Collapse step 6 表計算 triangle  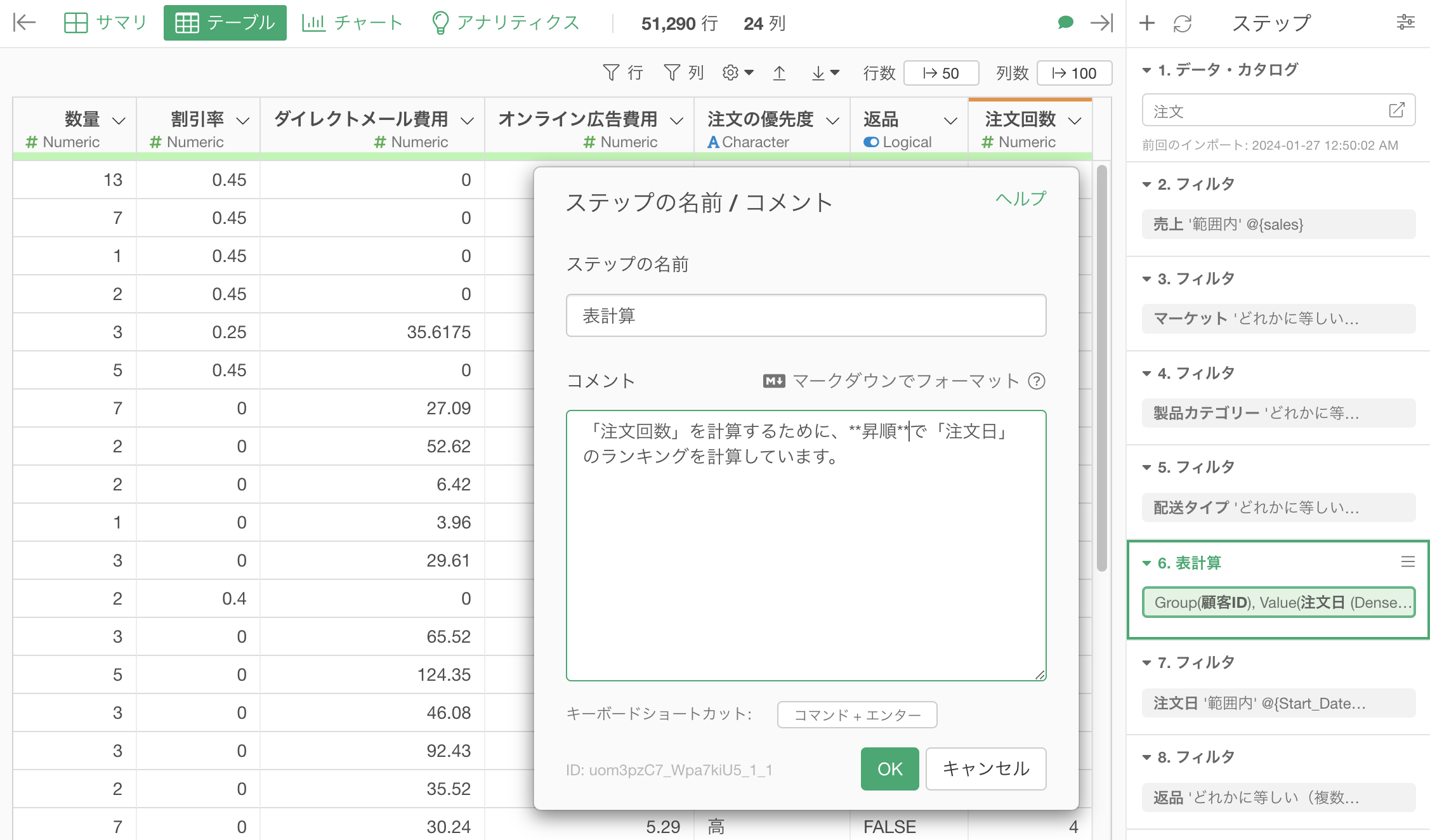(x=1146, y=563)
